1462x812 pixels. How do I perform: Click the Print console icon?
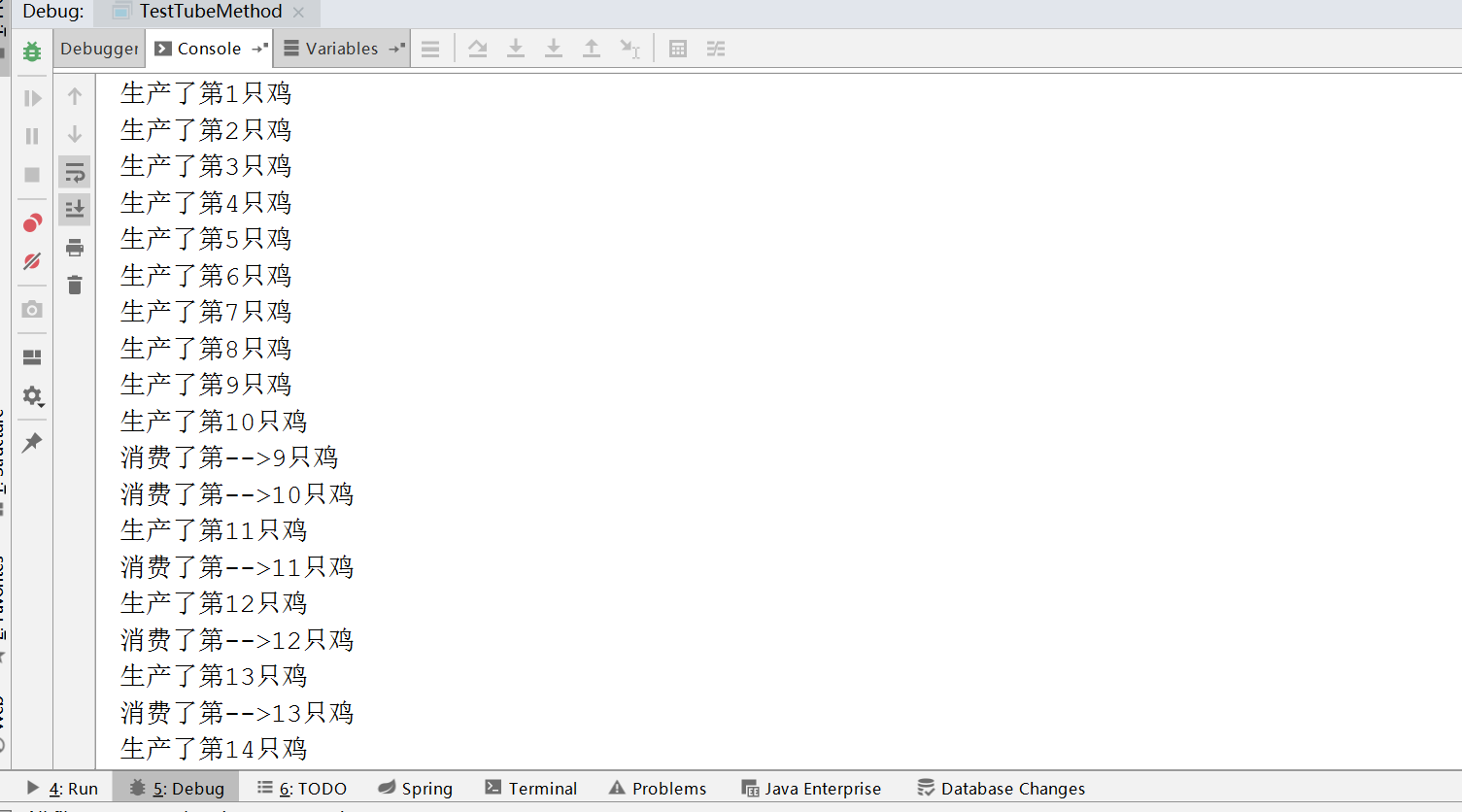coord(75,248)
